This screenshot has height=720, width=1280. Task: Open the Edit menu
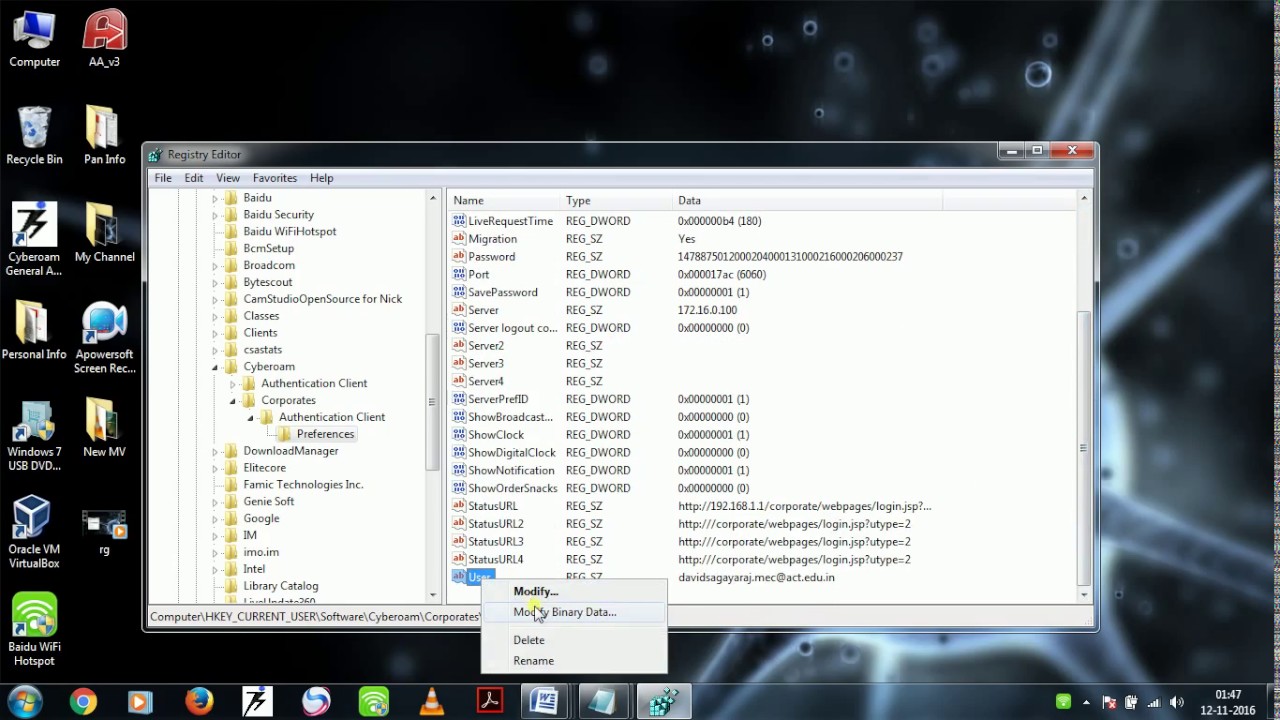(194, 178)
